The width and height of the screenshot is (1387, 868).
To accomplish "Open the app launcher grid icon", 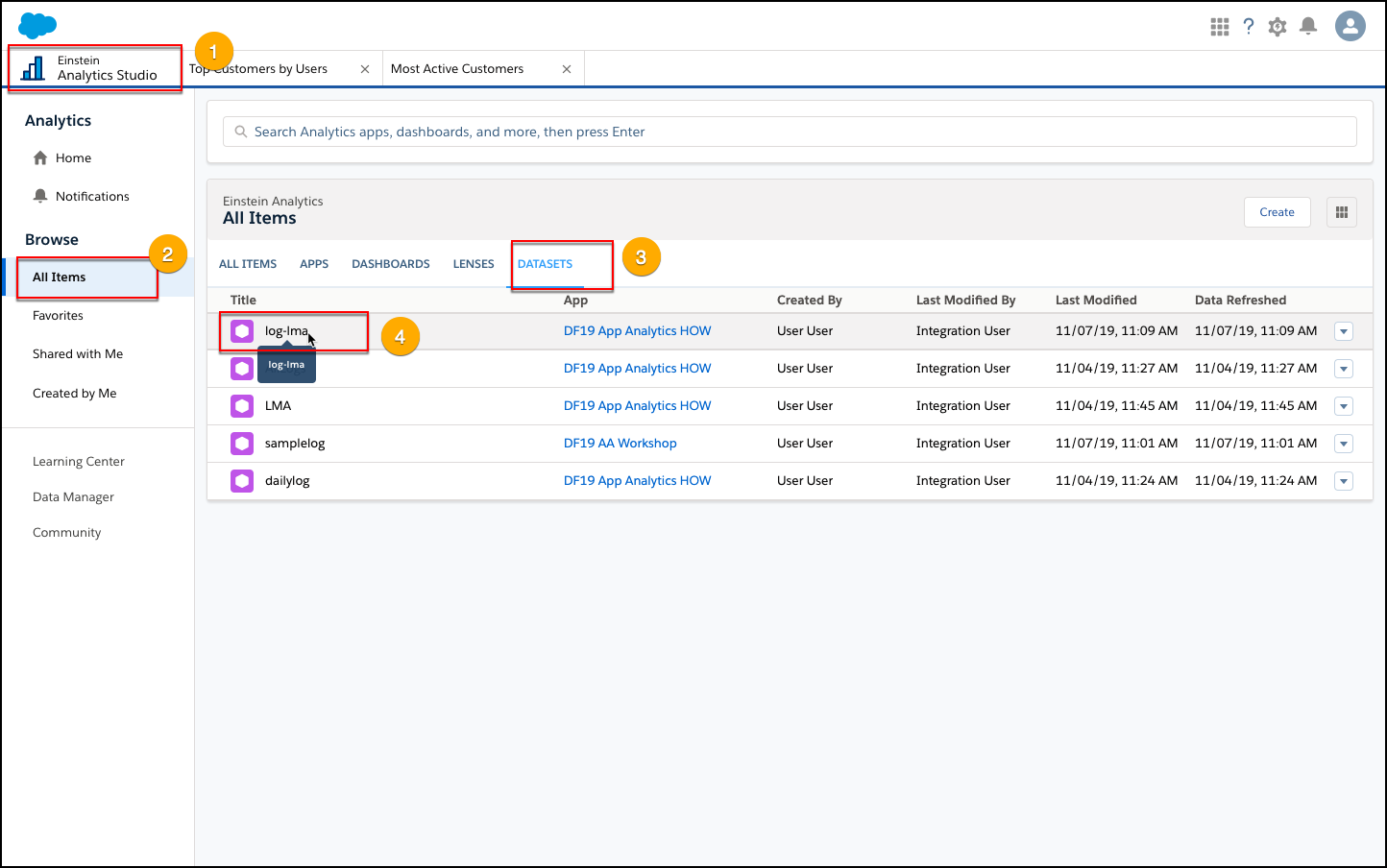I will 1220,27.
